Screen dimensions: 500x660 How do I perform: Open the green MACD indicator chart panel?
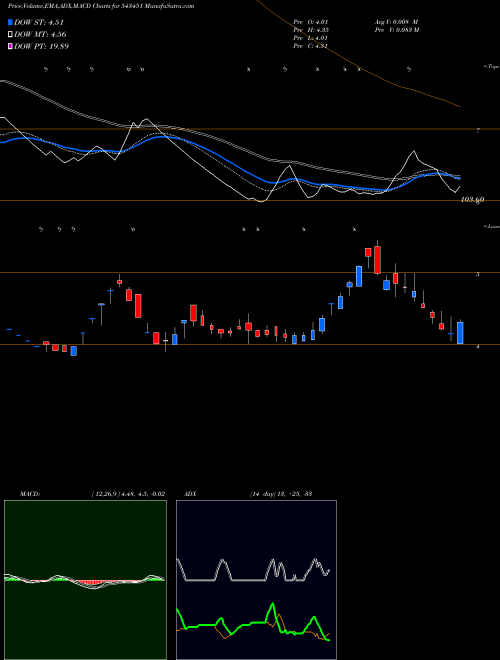point(85,580)
